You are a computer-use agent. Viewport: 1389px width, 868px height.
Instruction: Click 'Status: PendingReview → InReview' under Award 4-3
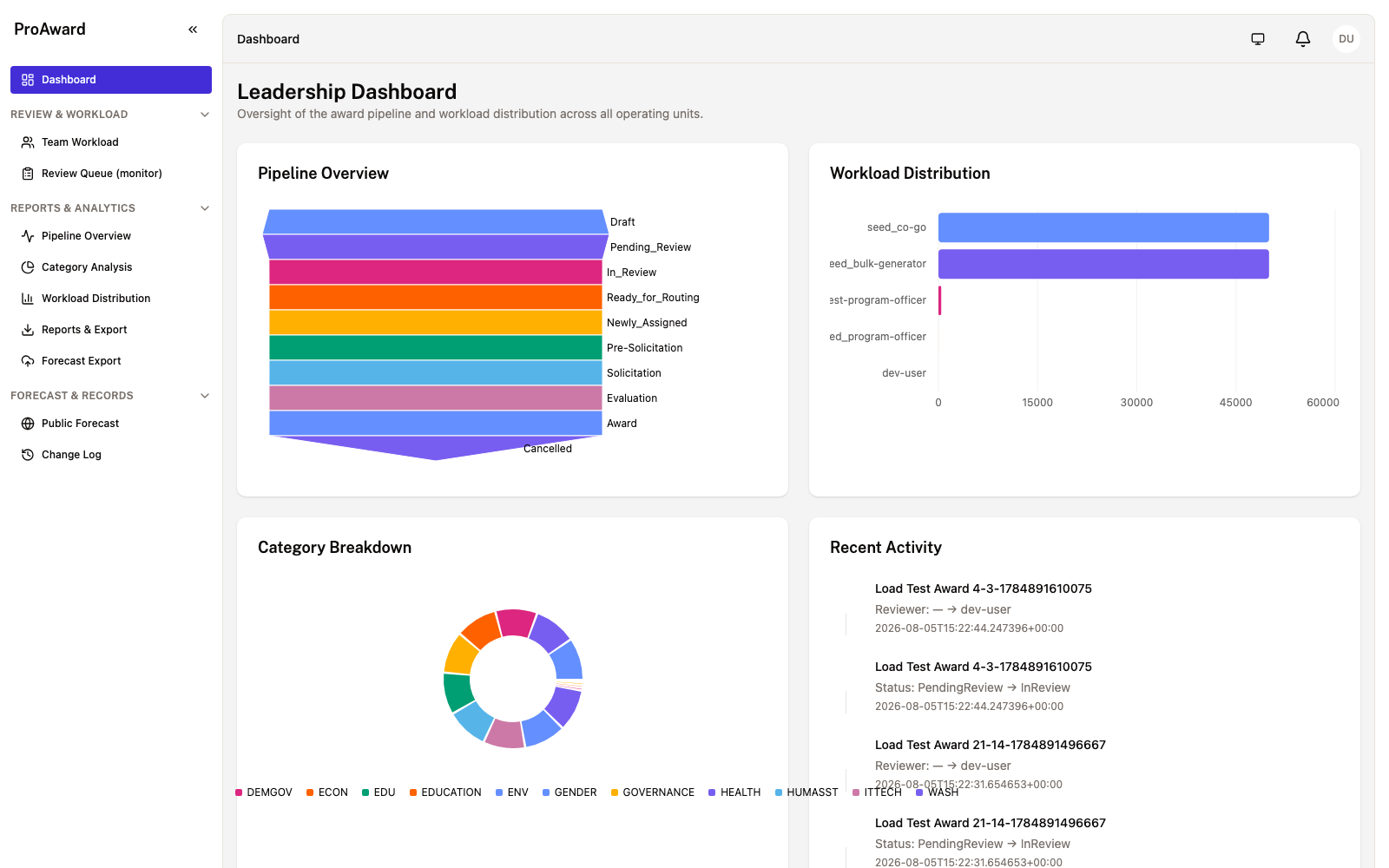(972, 687)
